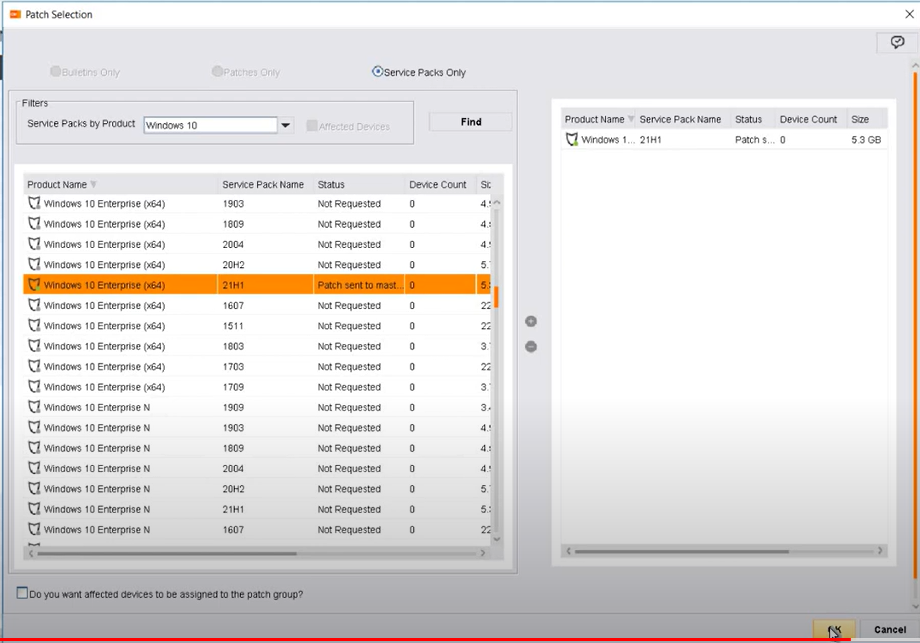The width and height of the screenshot is (920, 643).
Task: Click the add (plus) patch icon
Action: point(531,321)
